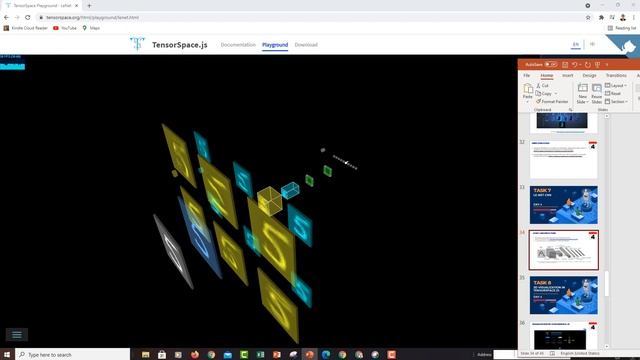640x360 pixels.
Task: Start presentation from beginning icon in PowerPoint
Action: tap(597, 64)
